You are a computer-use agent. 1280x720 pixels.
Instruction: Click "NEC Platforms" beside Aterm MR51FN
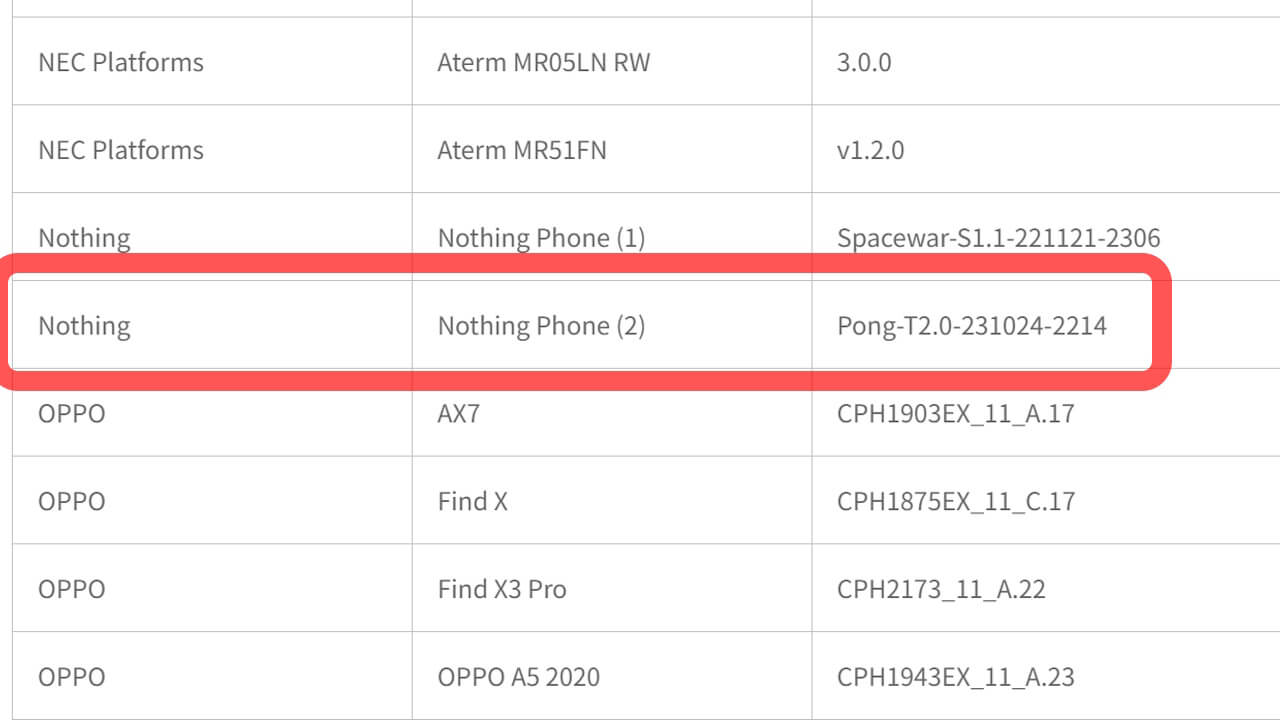(x=120, y=150)
